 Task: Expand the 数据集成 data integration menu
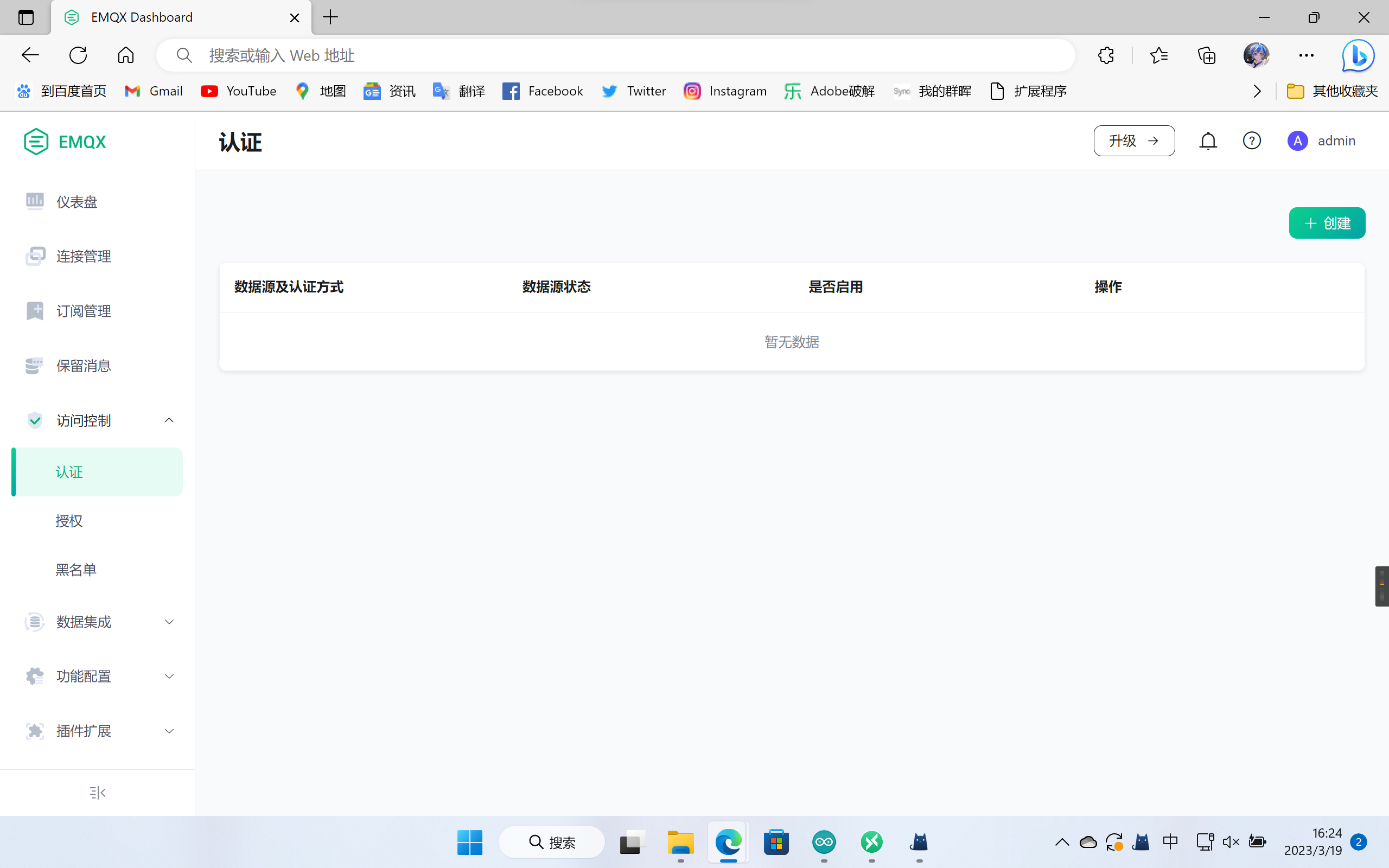[x=169, y=622]
